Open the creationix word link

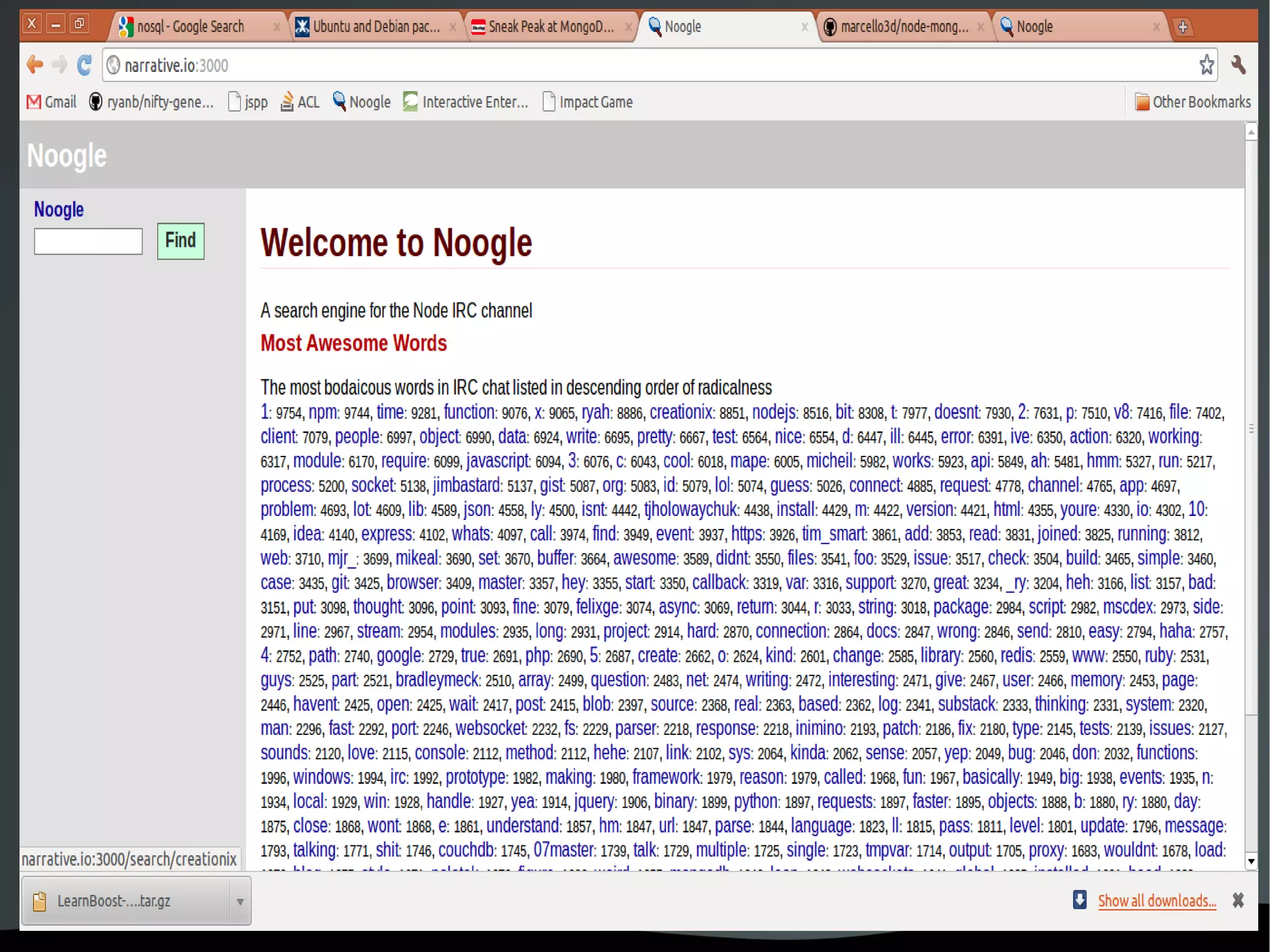pyautogui.click(x=681, y=412)
